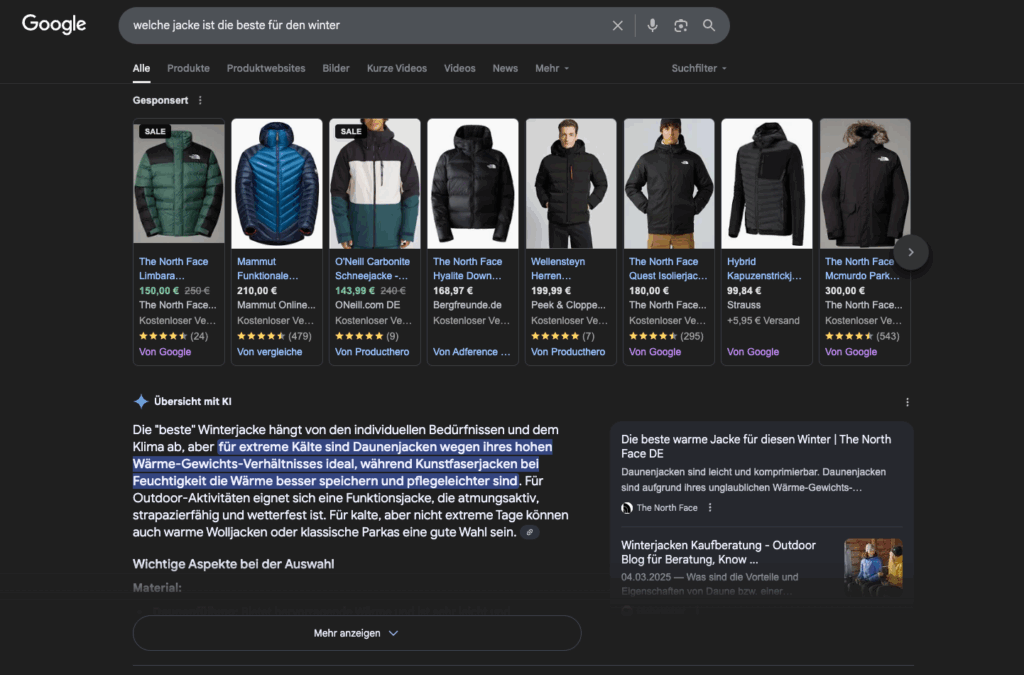Click the Von vergleiche link

[269, 352]
